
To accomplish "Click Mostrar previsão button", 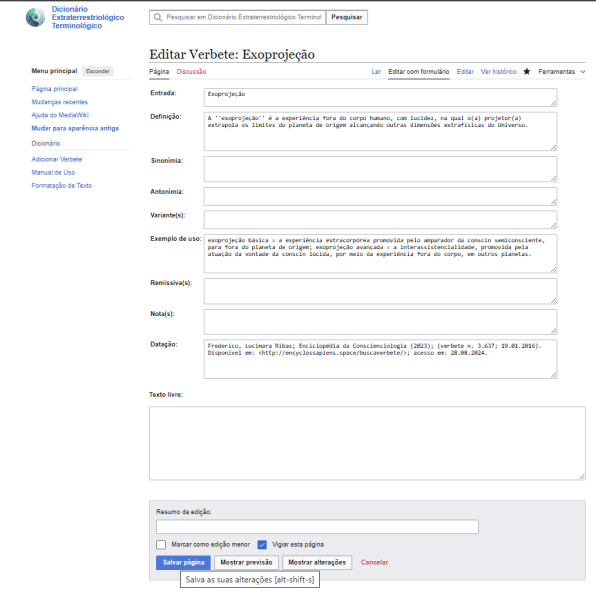I will click(246, 562).
